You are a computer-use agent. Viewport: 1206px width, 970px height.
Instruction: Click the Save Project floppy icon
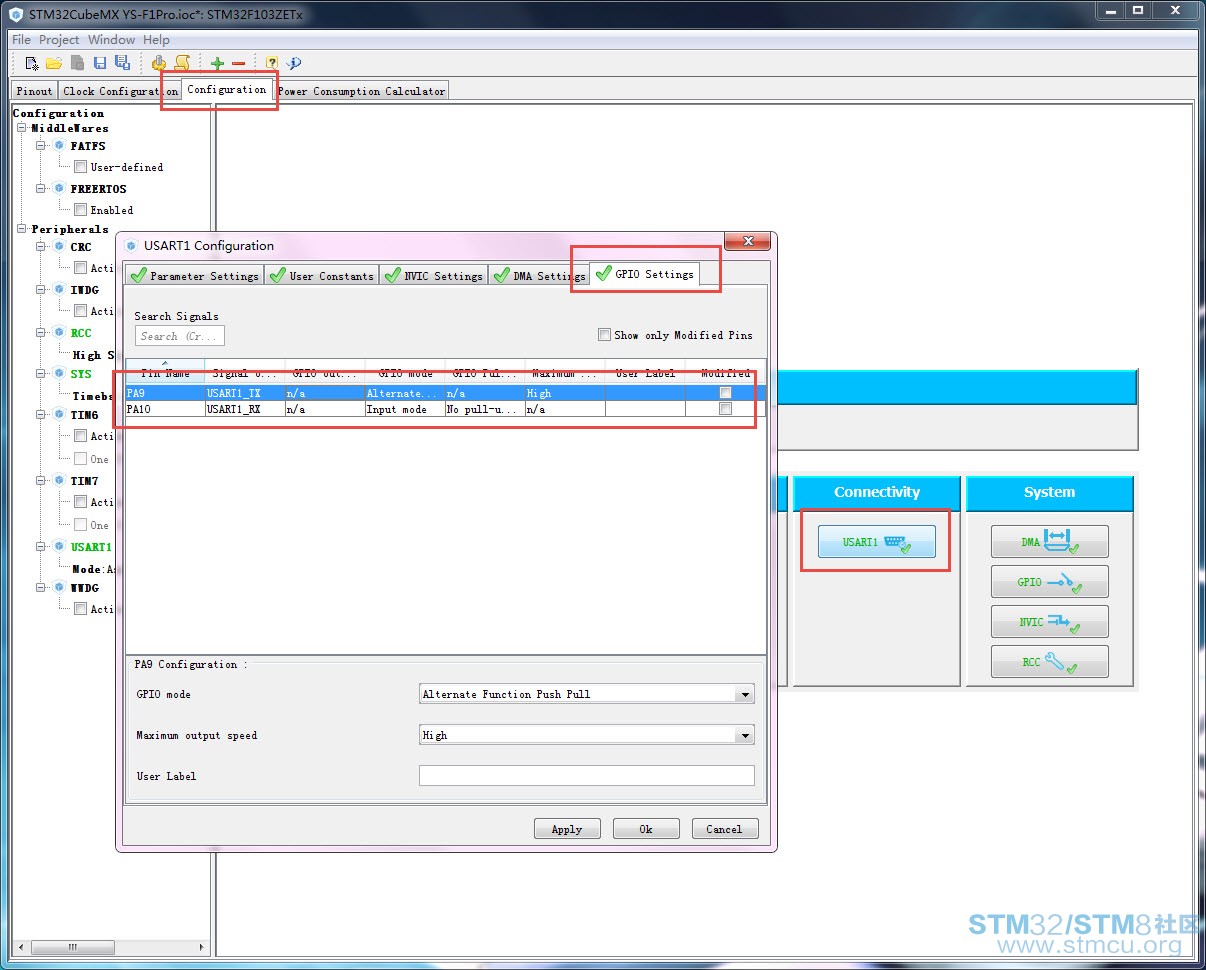coord(100,63)
